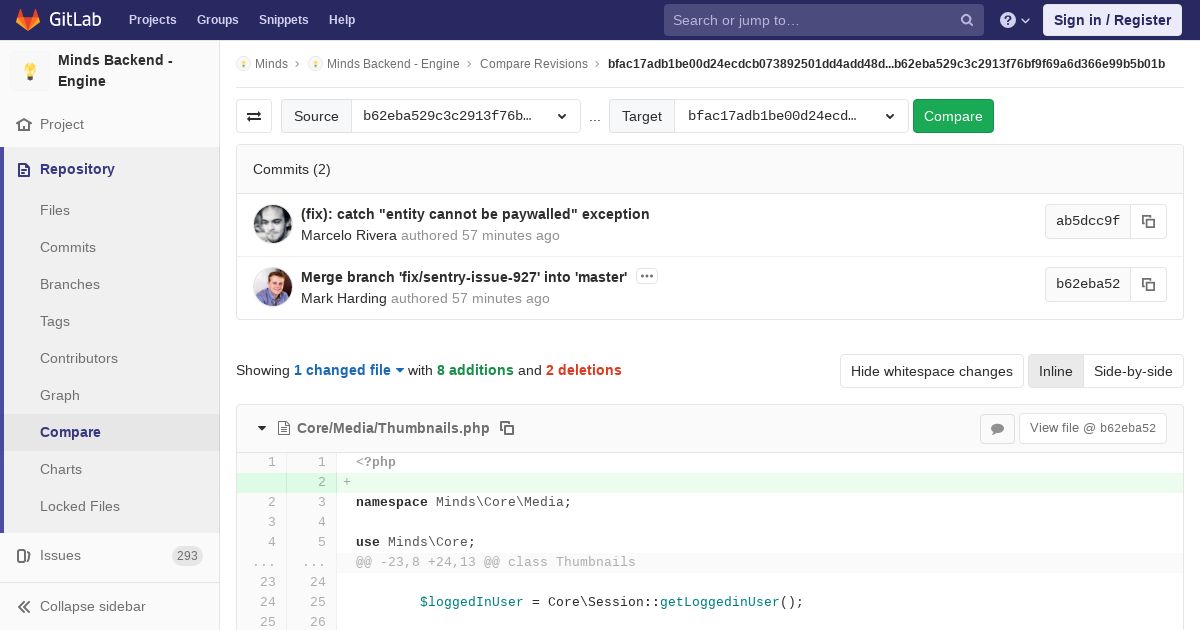Click Hide whitespace changes button
Image resolution: width=1200 pixels, height=630 pixels.
coord(932,371)
